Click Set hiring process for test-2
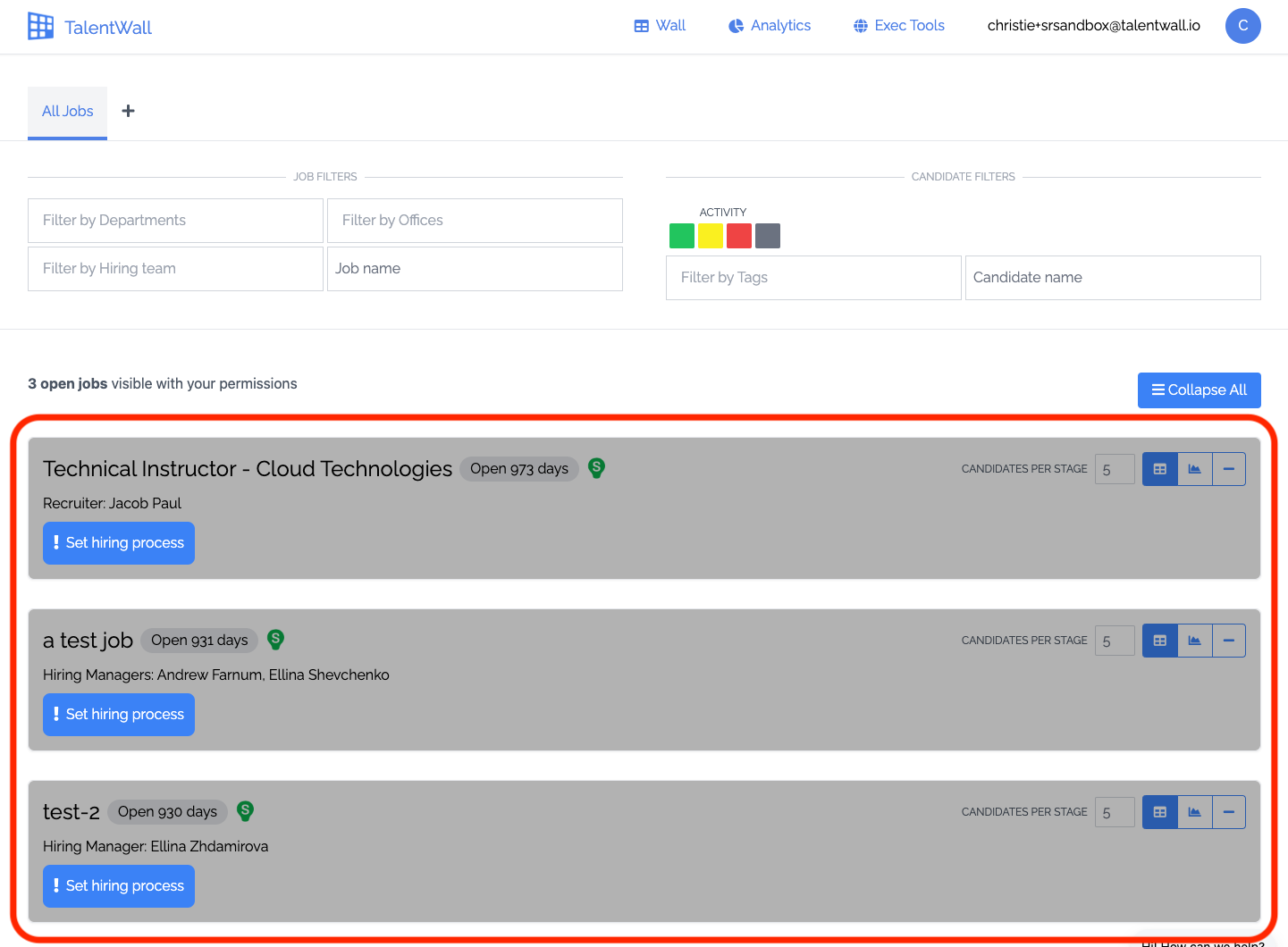 tap(119, 886)
